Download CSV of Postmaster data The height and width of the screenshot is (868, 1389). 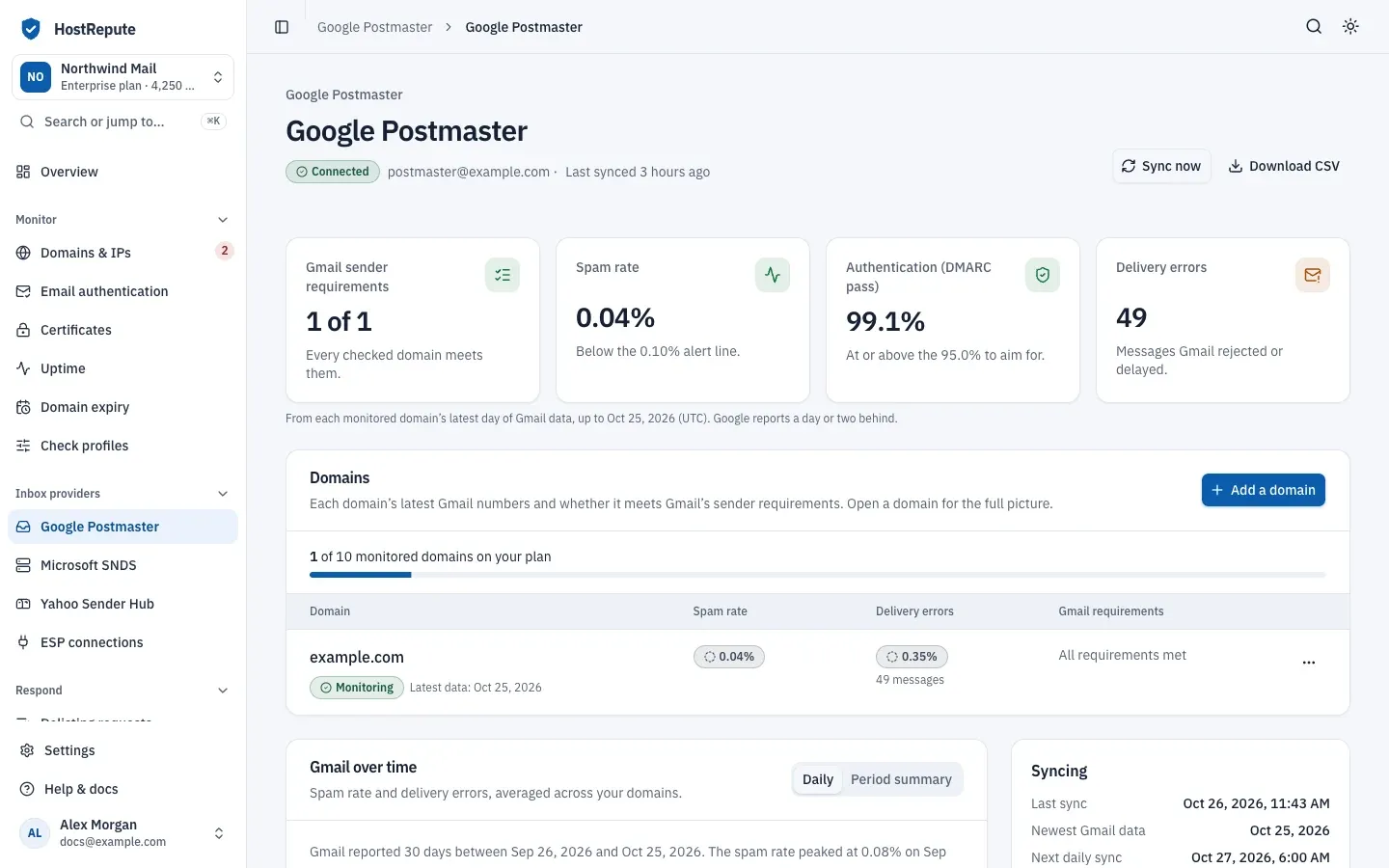1283,166
